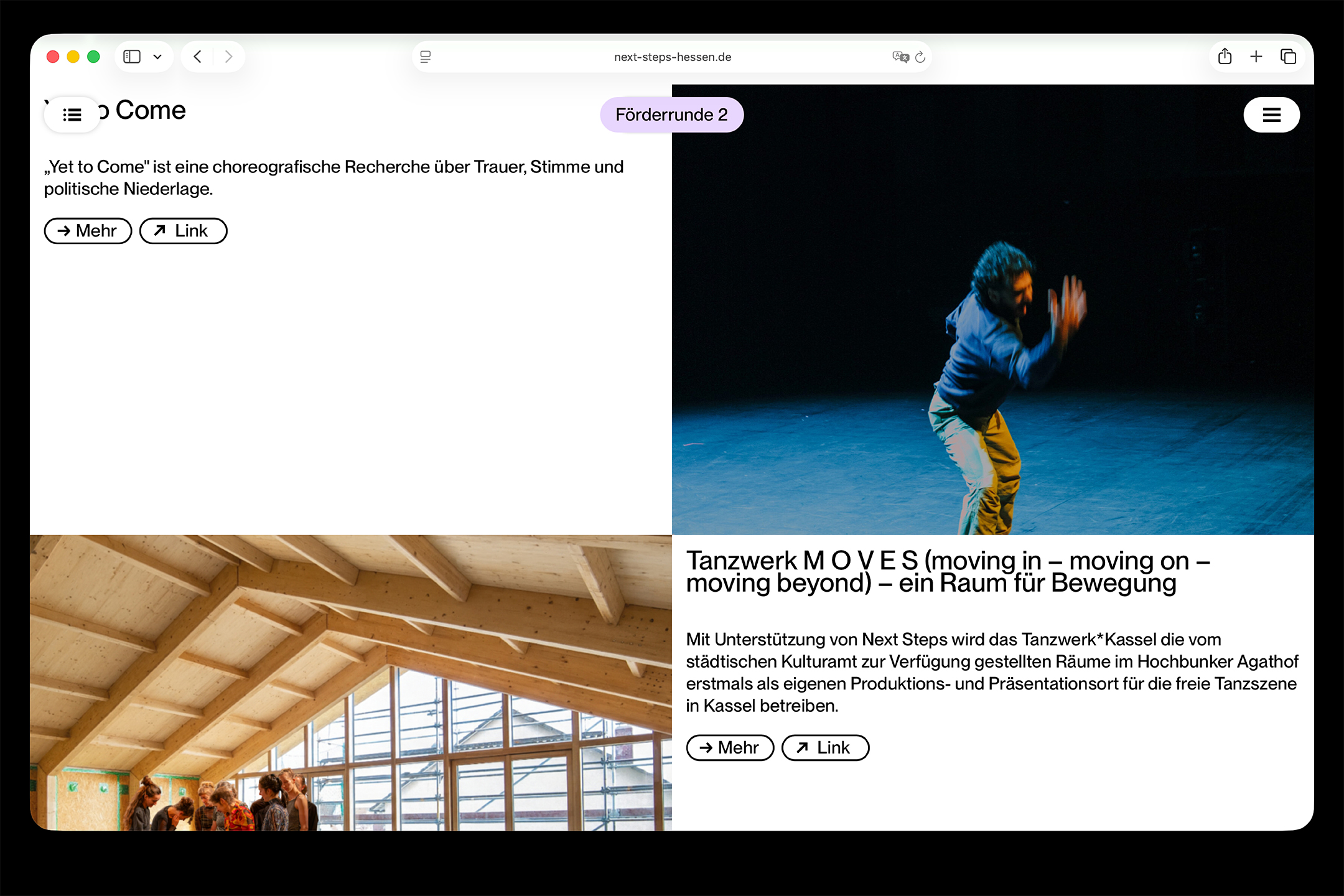Minimize the Safari window
1344x896 pixels.
[73, 57]
